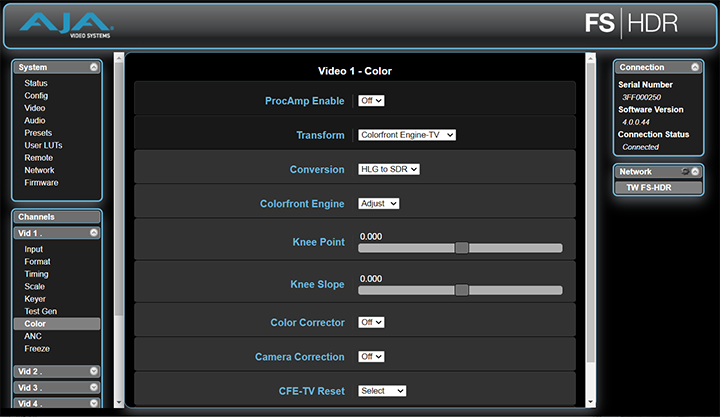Collapse the Network panel with its arrow icon
The height and width of the screenshot is (417, 720).
pos(696,172)
